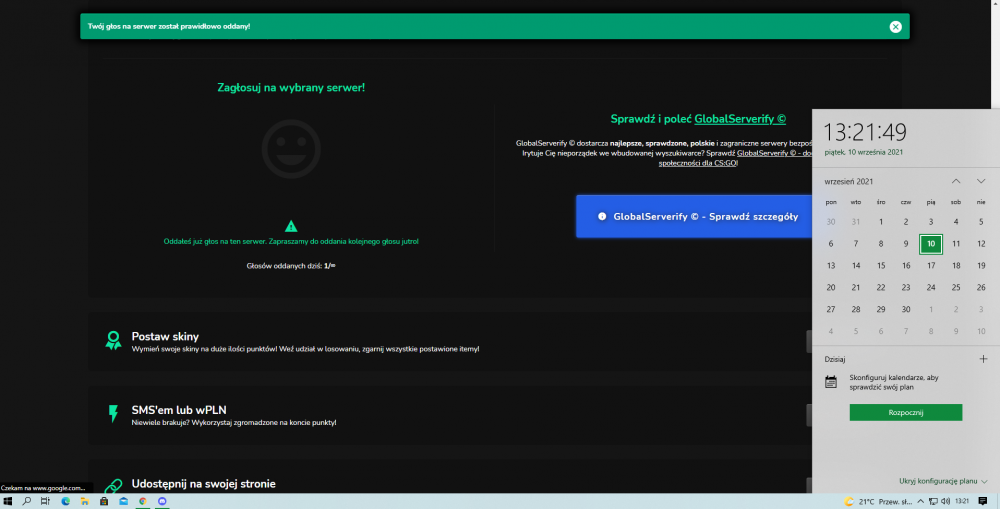Select 11 September in calendar

956,244
